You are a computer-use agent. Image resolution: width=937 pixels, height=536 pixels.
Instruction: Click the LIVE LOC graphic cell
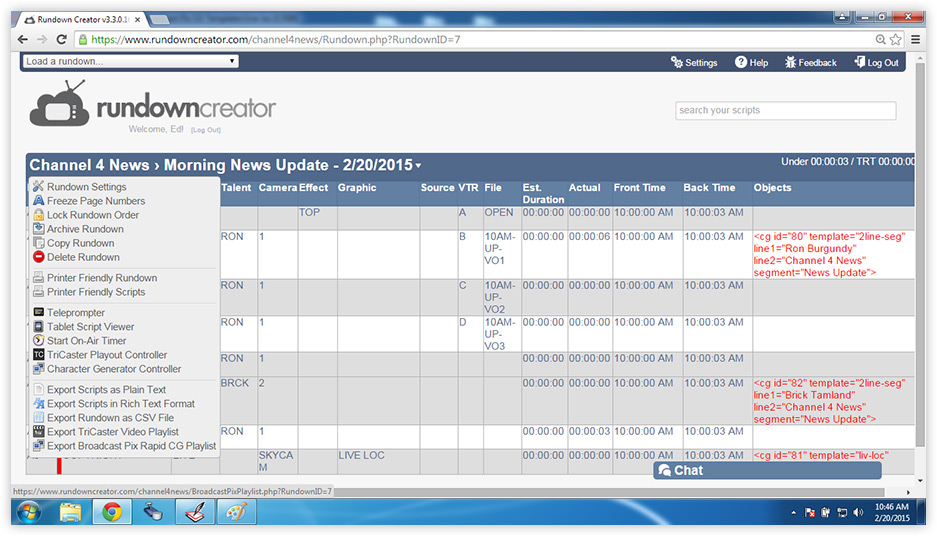point(378,461)
